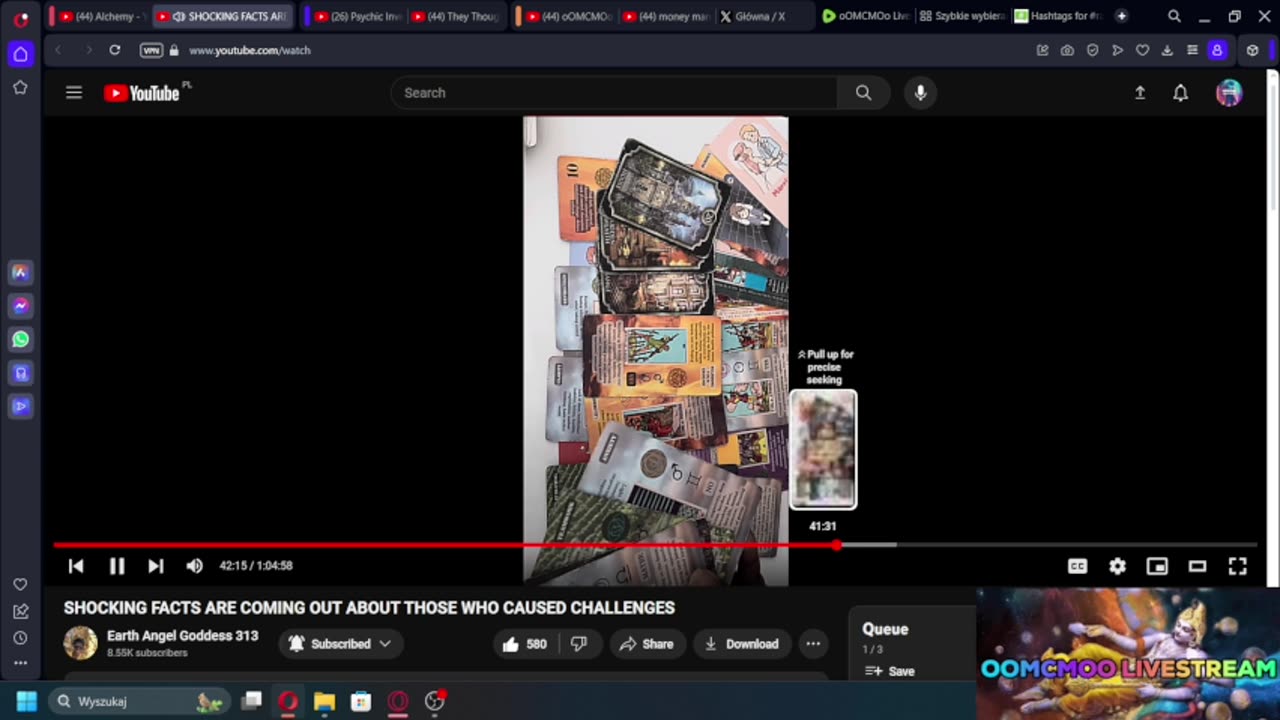Screen dimensions: 1280x720
Task: Switch to Szybkie wybieranie tab
Action: click(961, 16)
